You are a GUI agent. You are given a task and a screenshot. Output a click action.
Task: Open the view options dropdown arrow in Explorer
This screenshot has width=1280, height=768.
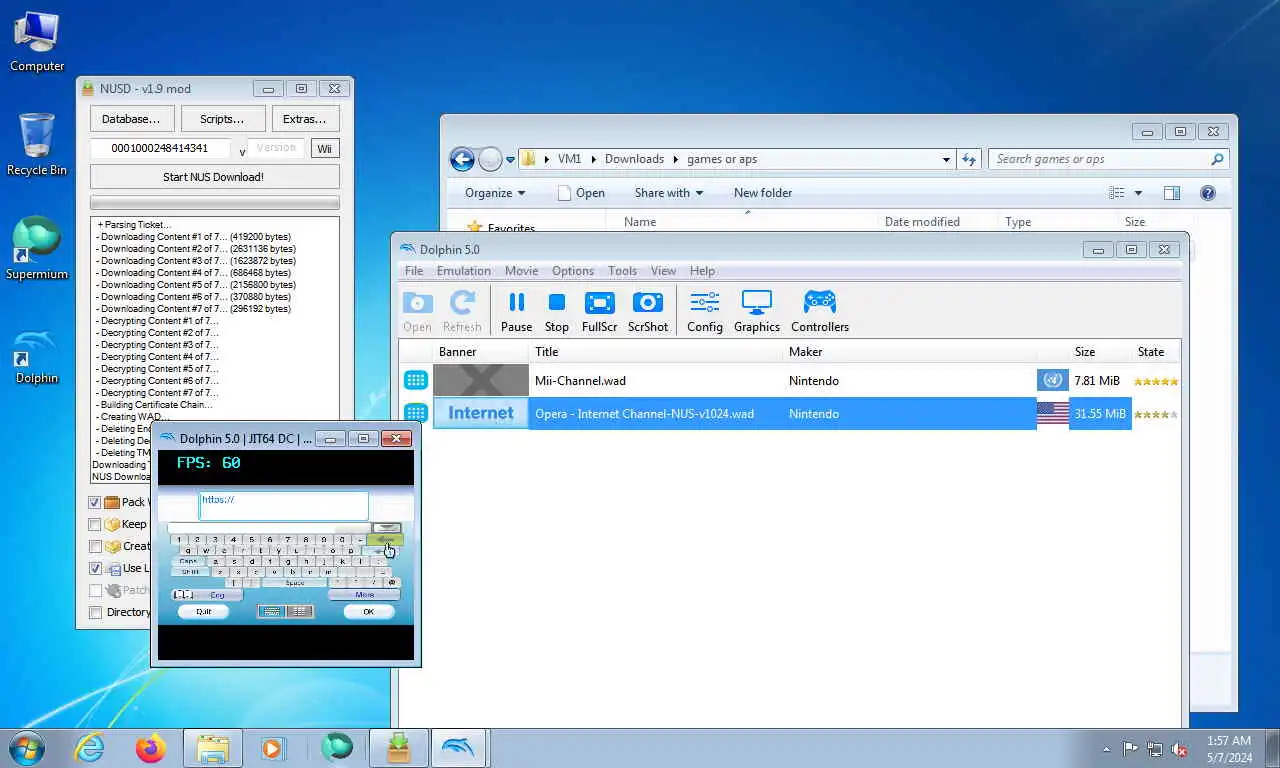(1138, 193)
